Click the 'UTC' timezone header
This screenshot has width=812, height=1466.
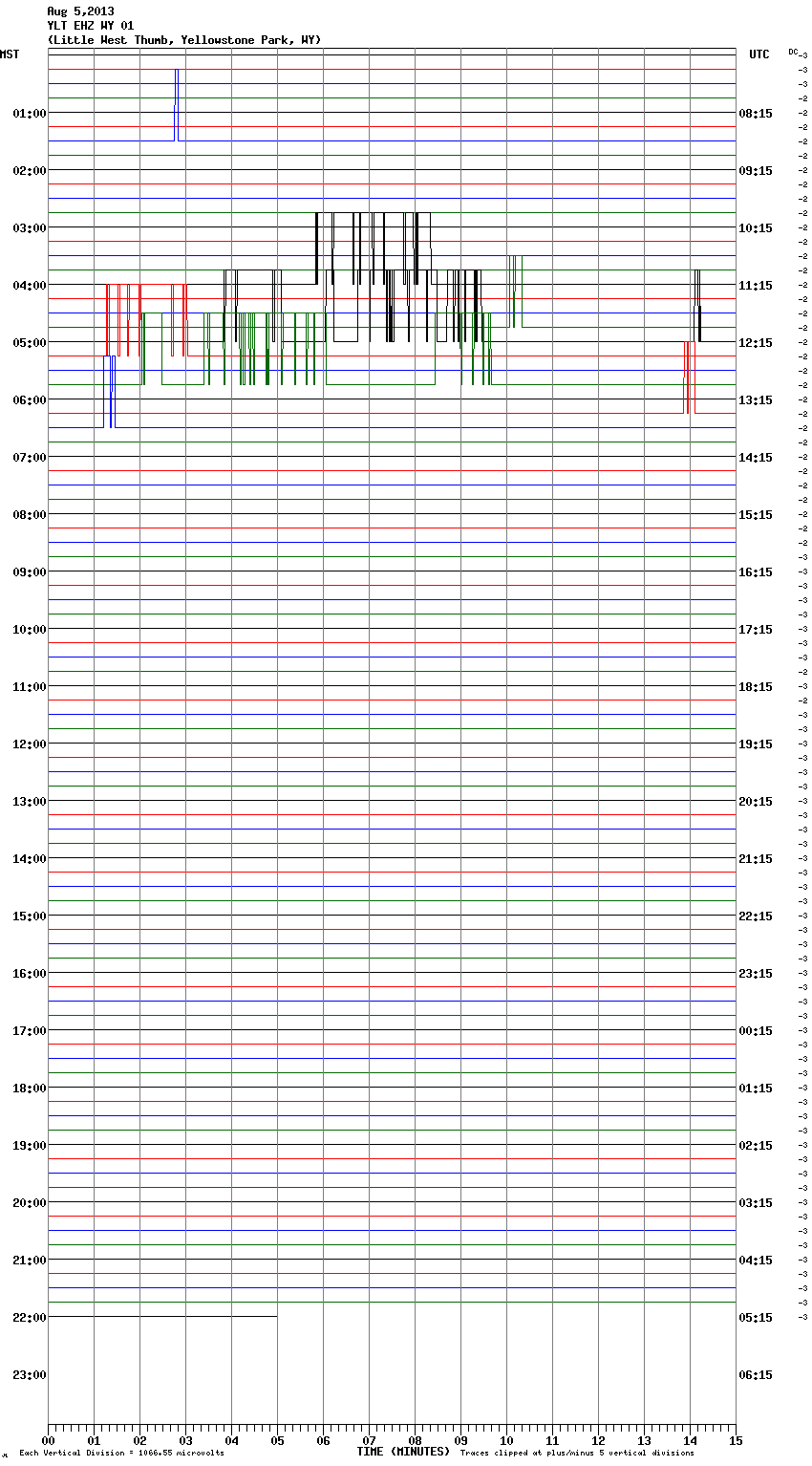click(x=759, y=54)
